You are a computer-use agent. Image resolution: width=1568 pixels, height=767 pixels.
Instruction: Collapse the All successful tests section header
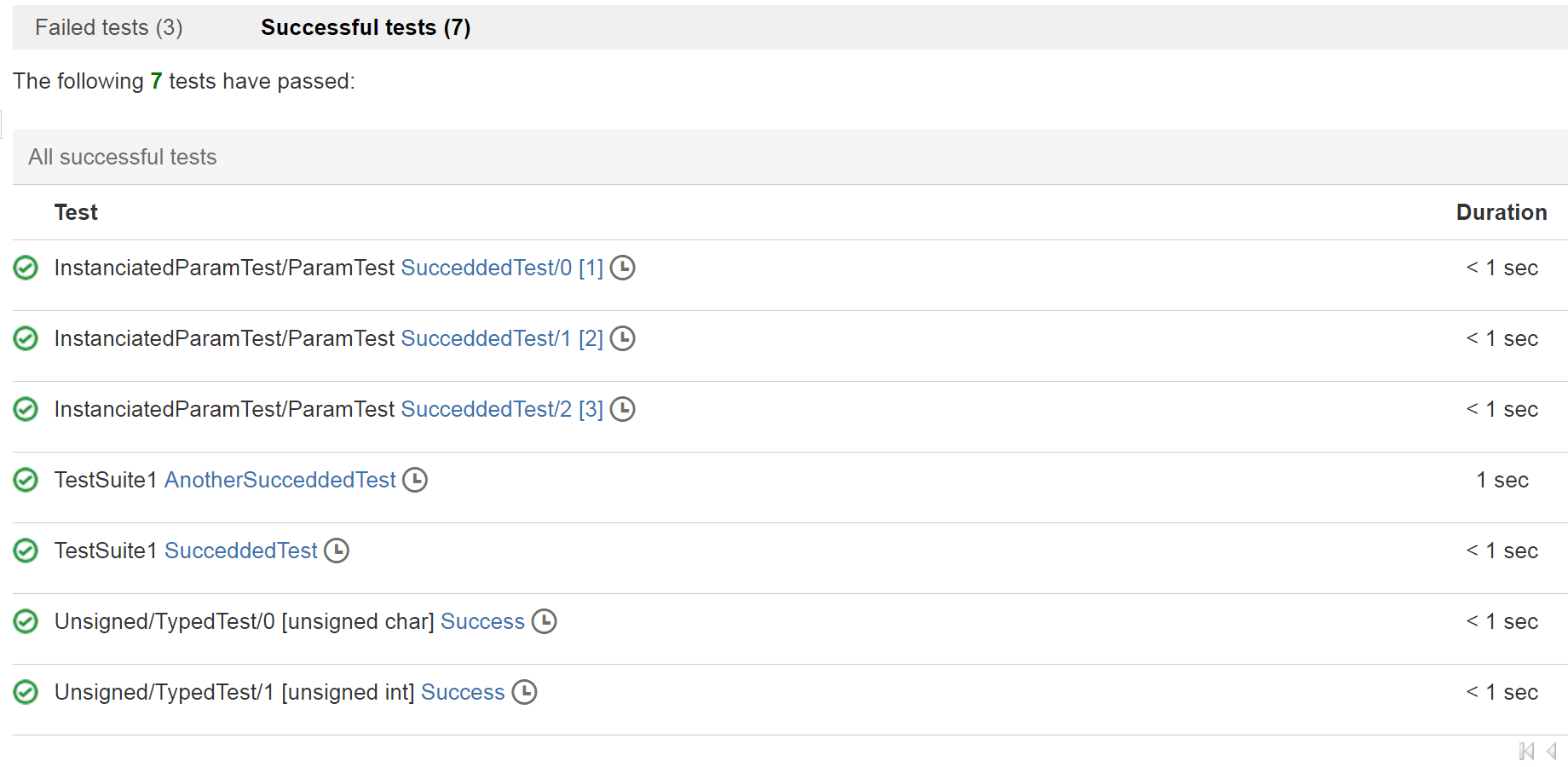click(123, 157)
